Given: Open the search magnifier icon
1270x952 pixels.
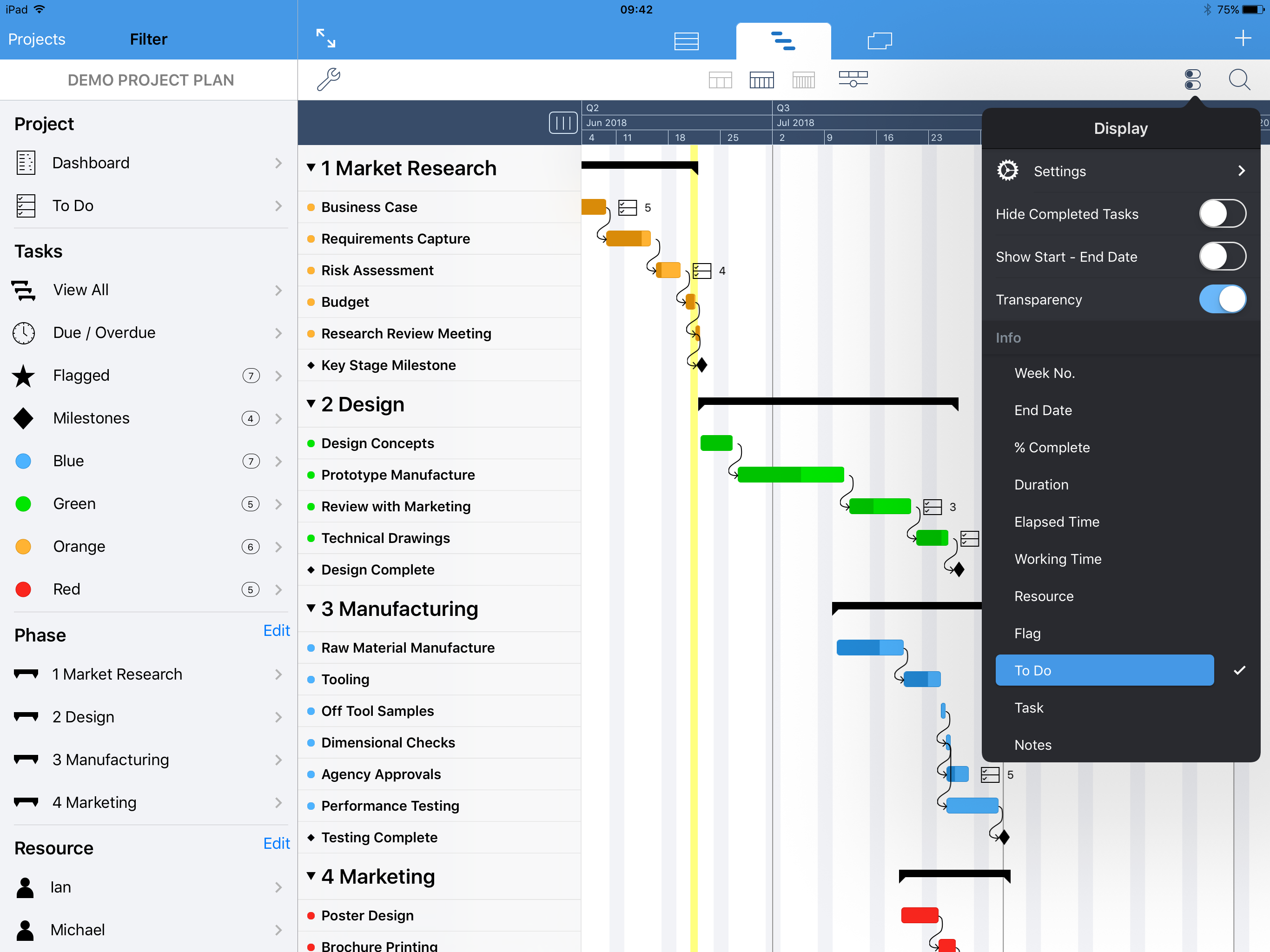Looking at the screenshot, I should click(1239, 79).
